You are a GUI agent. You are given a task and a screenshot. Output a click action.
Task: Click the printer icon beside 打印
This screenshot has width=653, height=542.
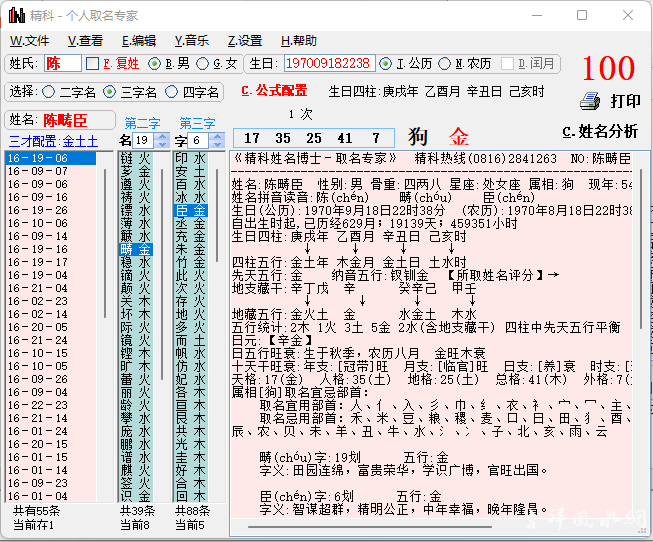pos(590,101)
